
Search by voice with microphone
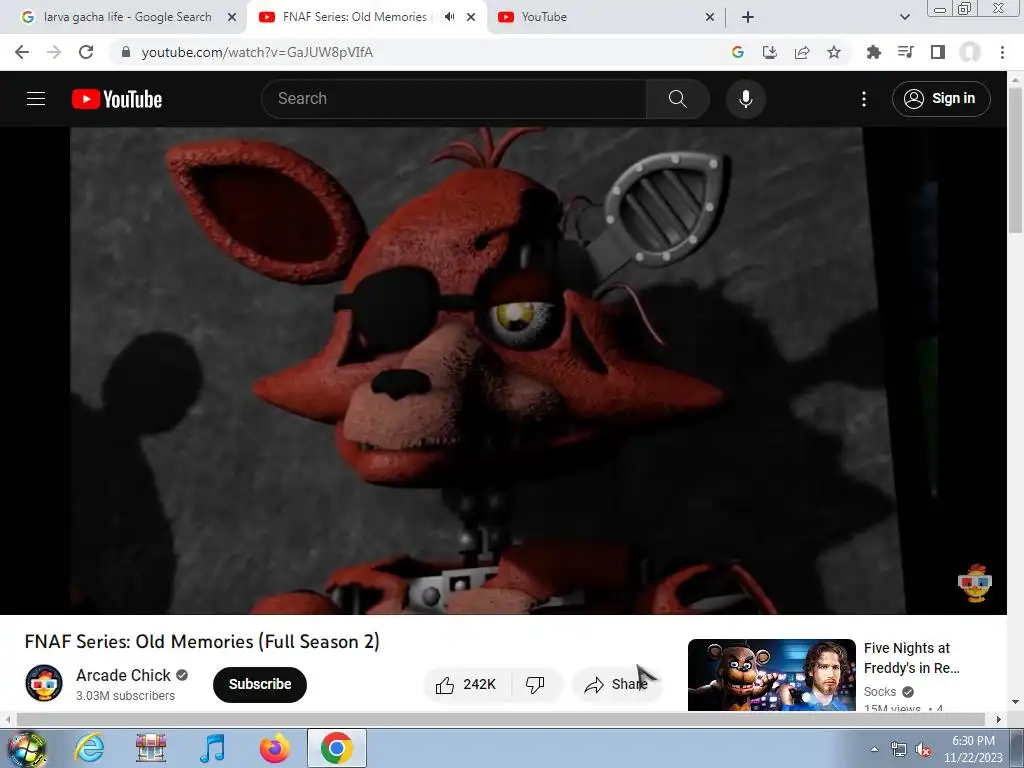click(746, 99)
